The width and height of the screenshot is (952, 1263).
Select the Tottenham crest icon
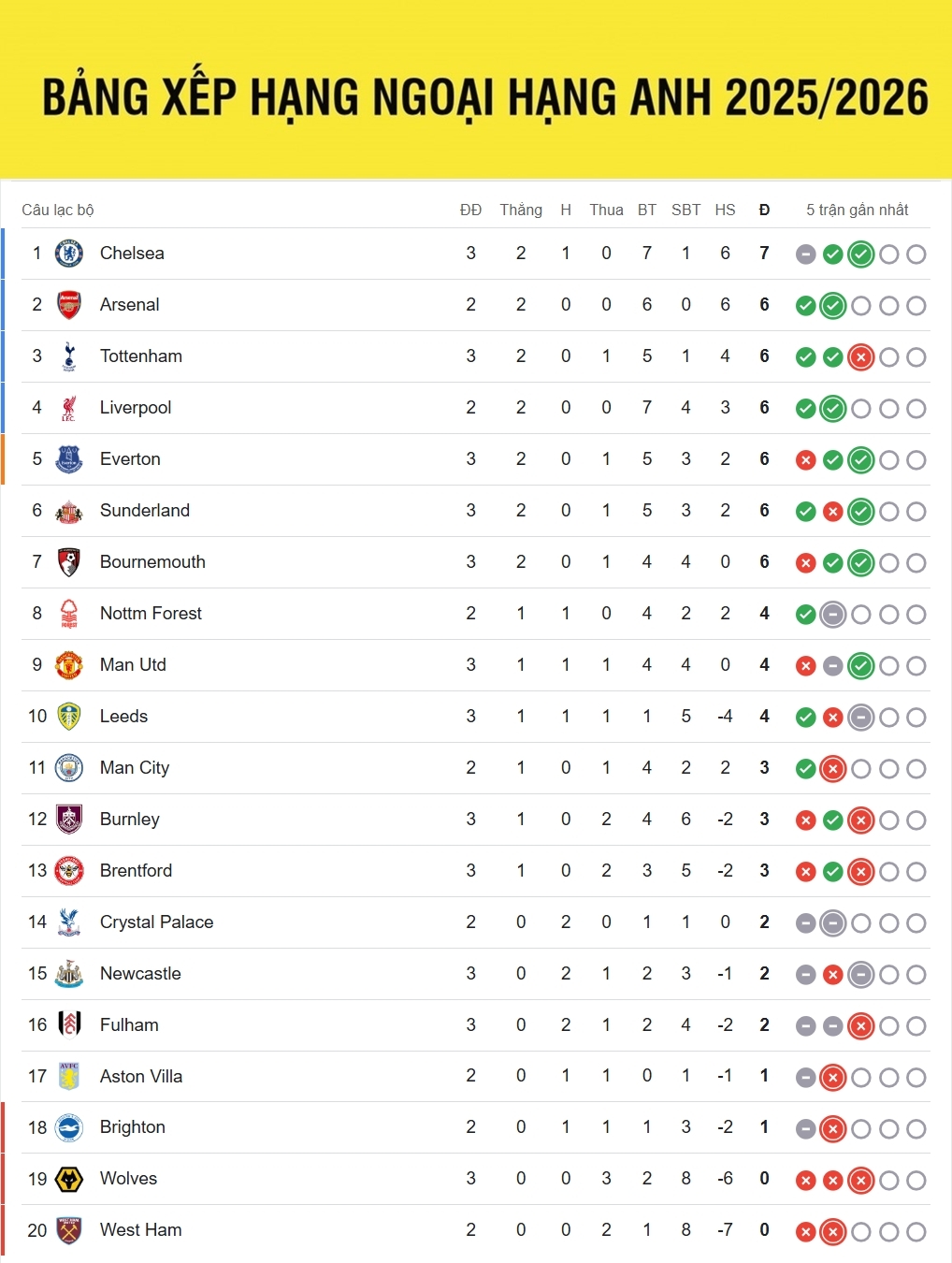69,356
